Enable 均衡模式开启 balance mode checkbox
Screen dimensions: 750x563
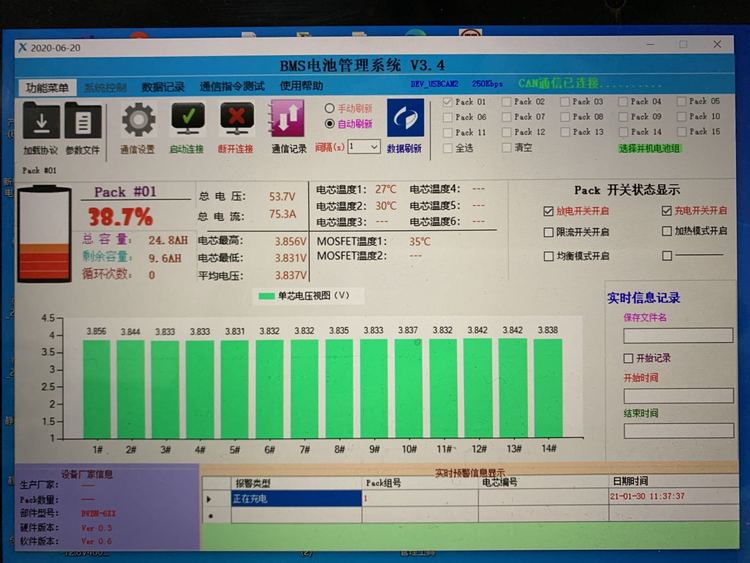549,256
